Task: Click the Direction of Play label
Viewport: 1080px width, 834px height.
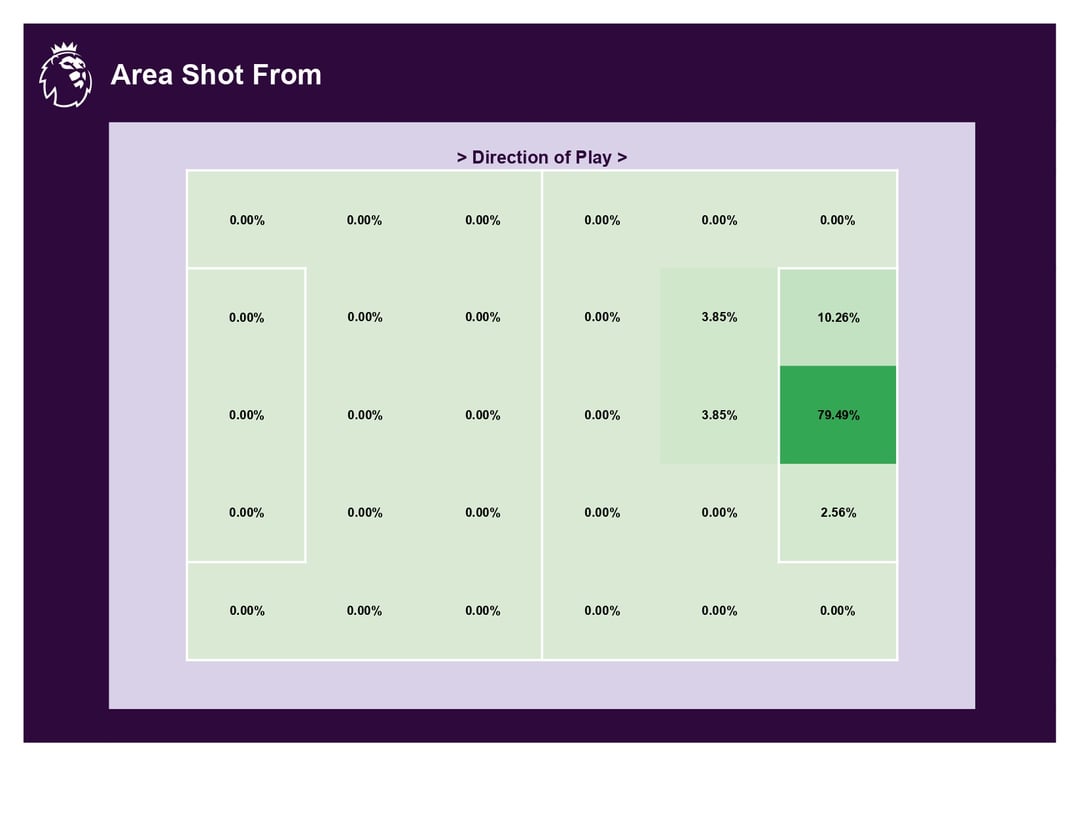Action: click(541, 157)
